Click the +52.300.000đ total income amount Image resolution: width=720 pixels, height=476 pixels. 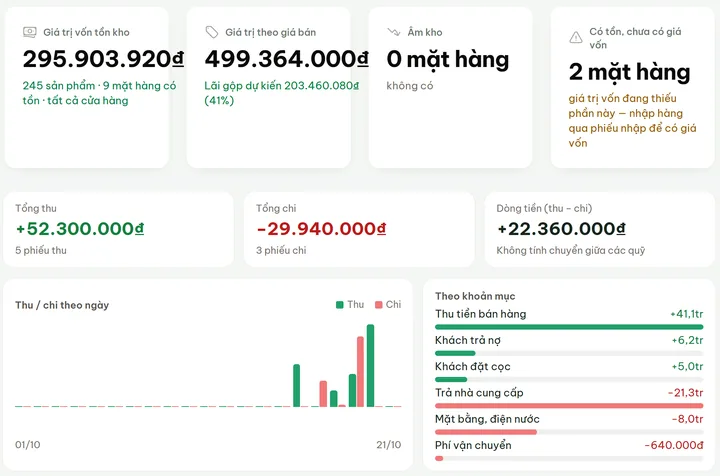point(80,229)
